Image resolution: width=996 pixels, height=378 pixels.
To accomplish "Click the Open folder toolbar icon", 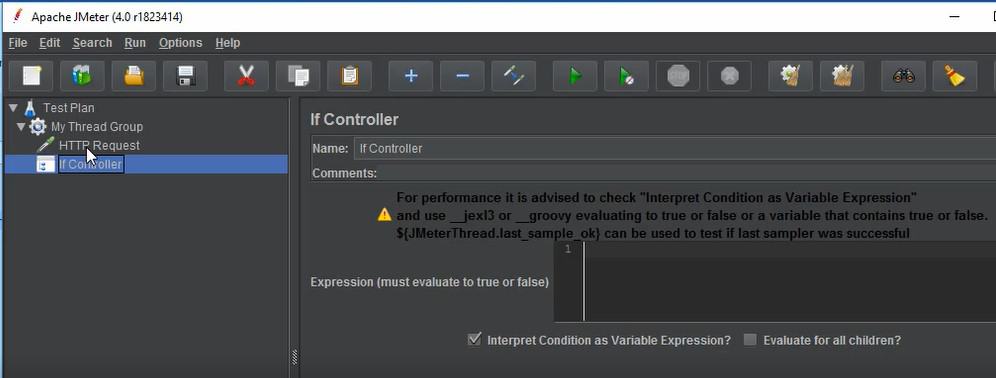I will coord(133,76).
